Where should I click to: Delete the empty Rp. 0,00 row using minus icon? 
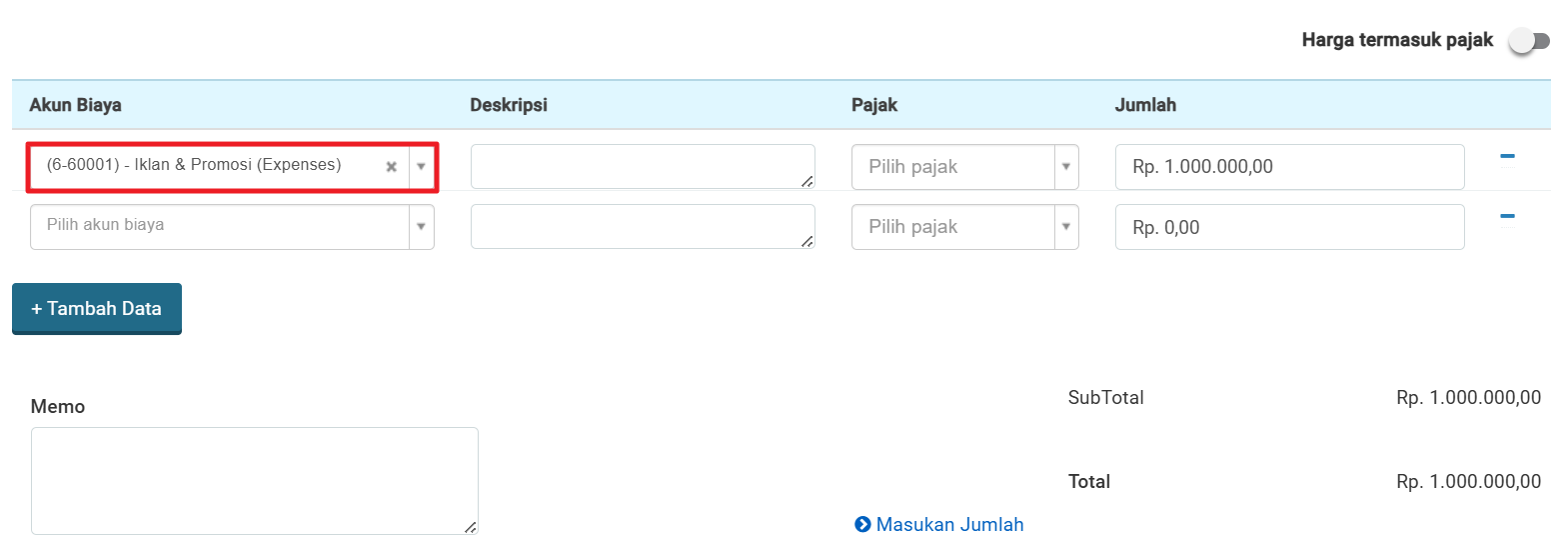point(1507,216)
